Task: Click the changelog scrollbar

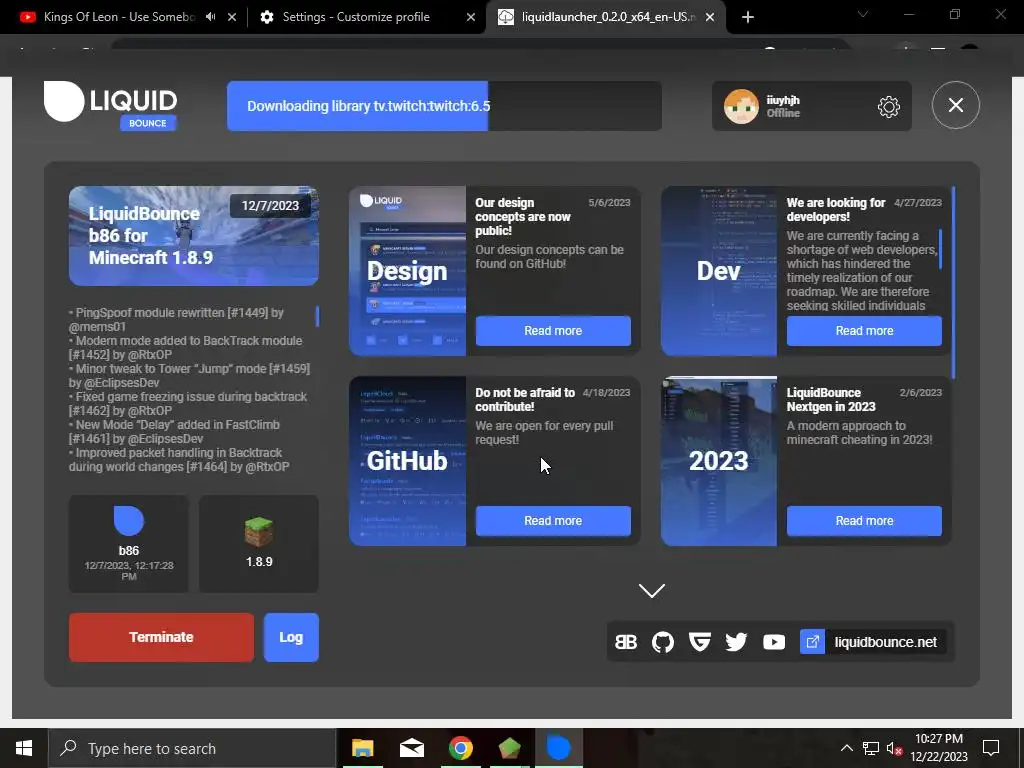Action: pyautogui.click(x=317, y=316)
